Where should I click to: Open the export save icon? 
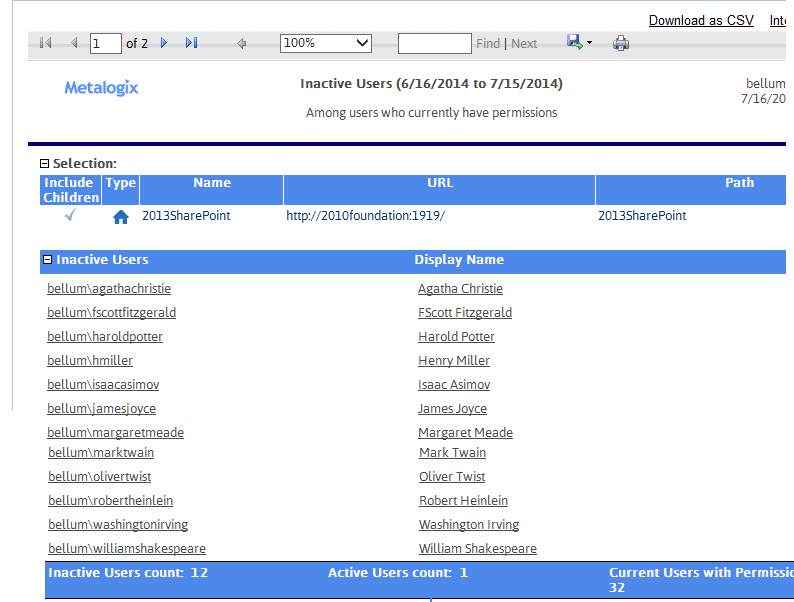pyautogui.click(x=574, y=42)
